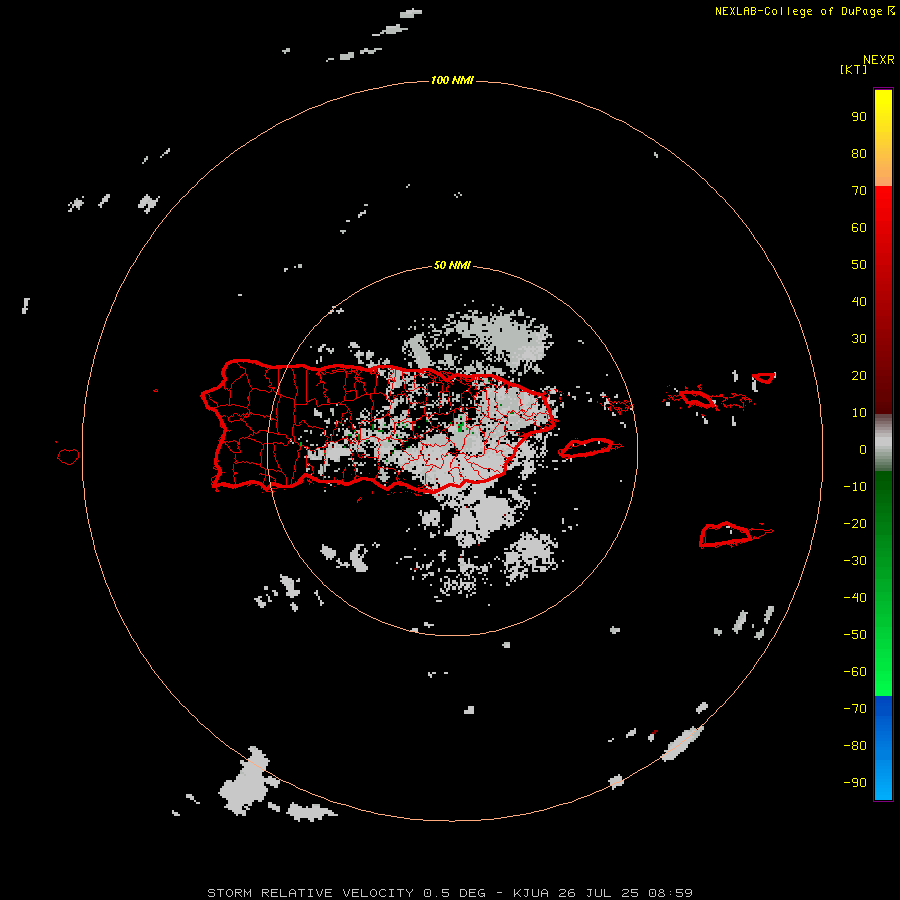
Task: Click the Storm Relative Velocity caption at bottom
Action: click(x=450, y=893)
